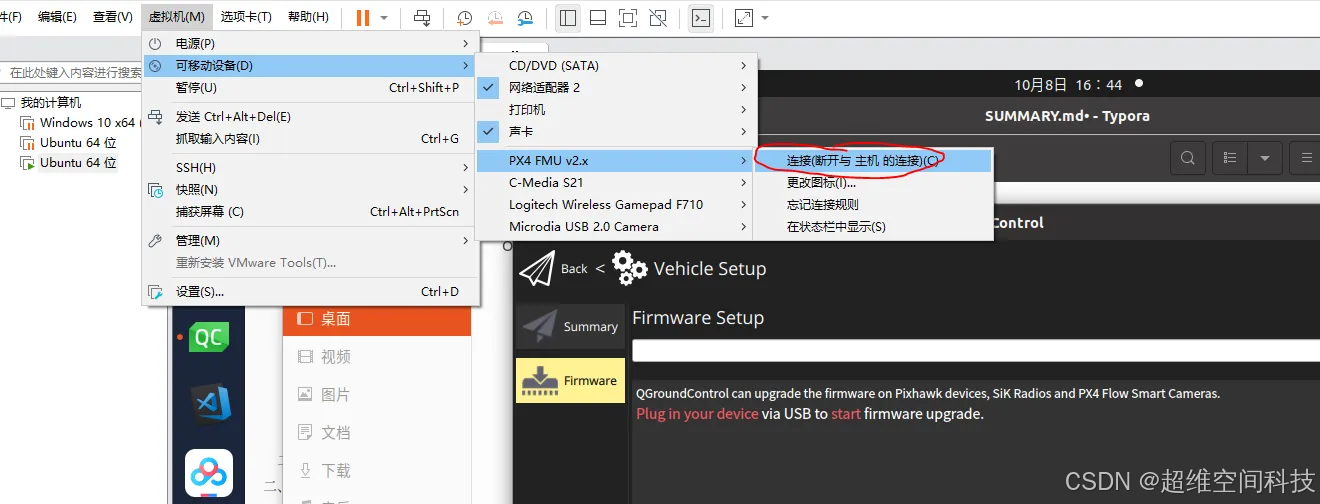
Task: Select the running Ubuntu 64 位 VM
Action: pos(78,163)
